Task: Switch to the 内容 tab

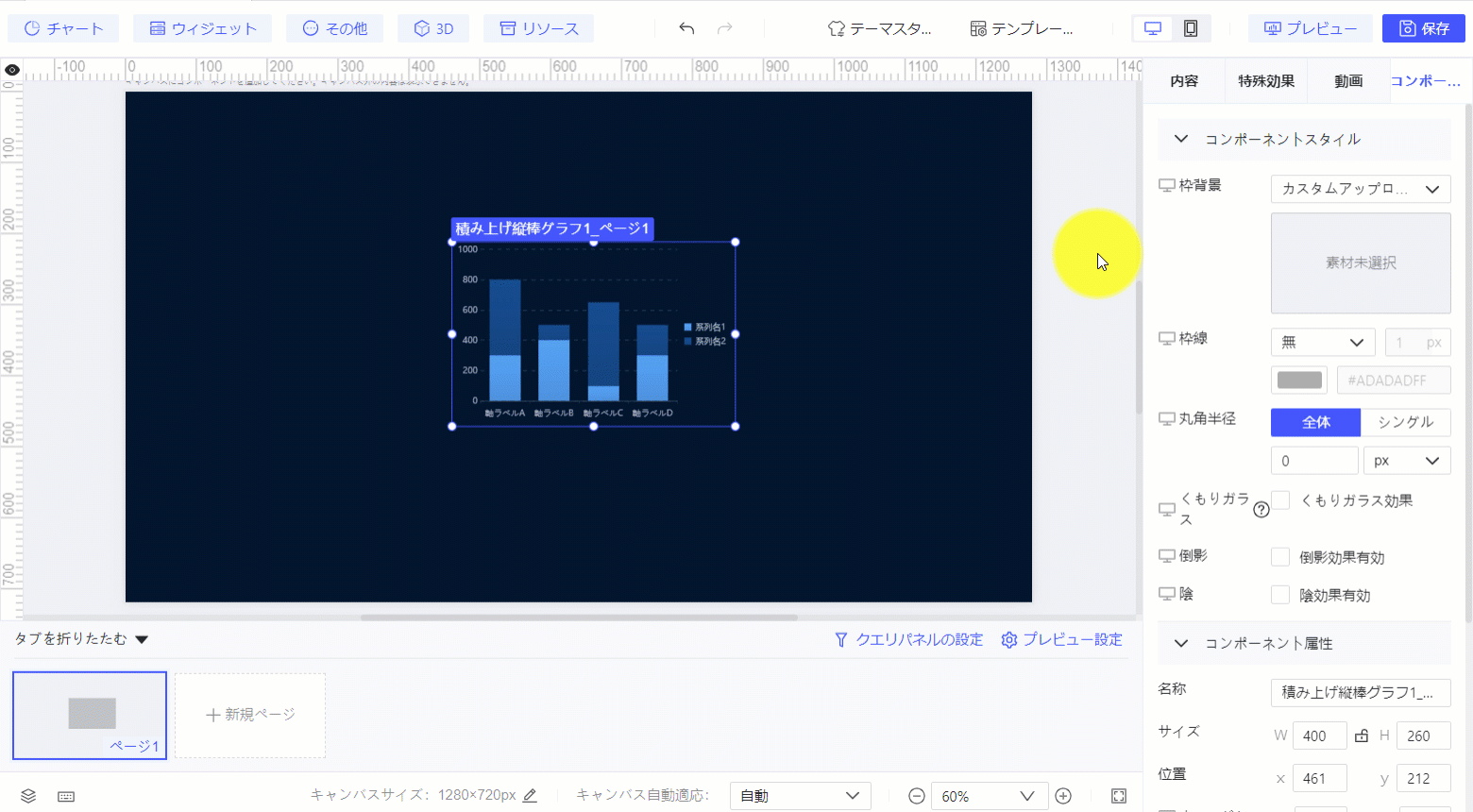Action: 1184,81
